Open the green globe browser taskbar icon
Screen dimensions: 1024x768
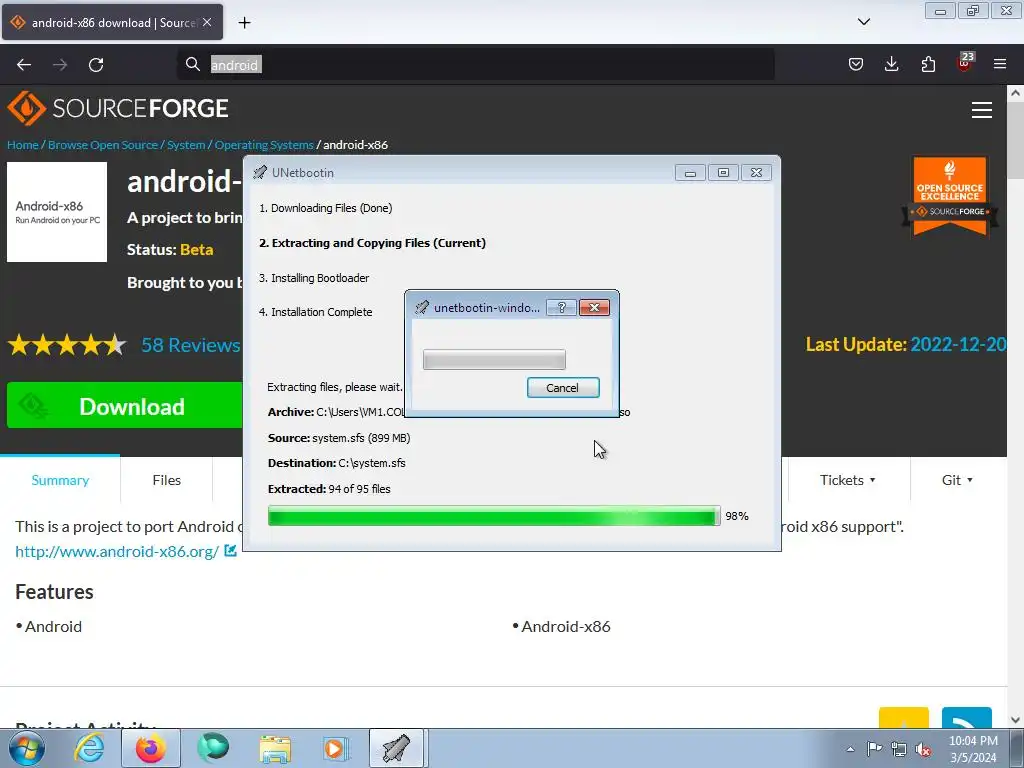tap(213, 748)
